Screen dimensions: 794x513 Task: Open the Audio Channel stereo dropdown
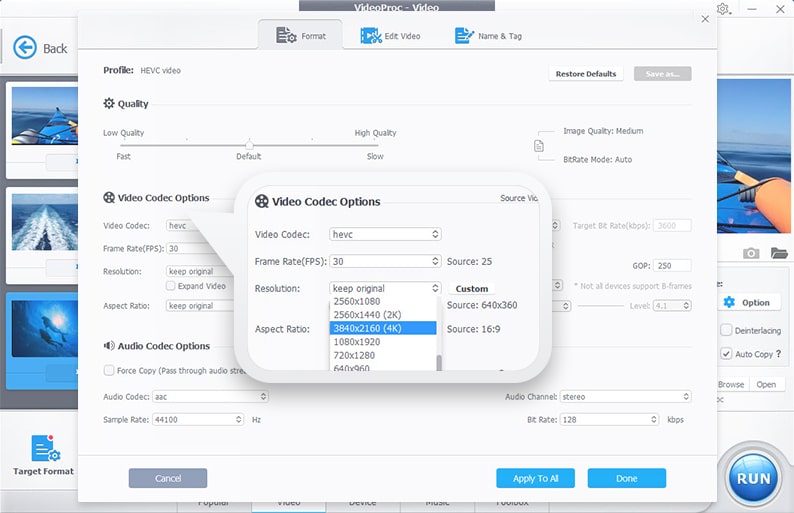625,397
